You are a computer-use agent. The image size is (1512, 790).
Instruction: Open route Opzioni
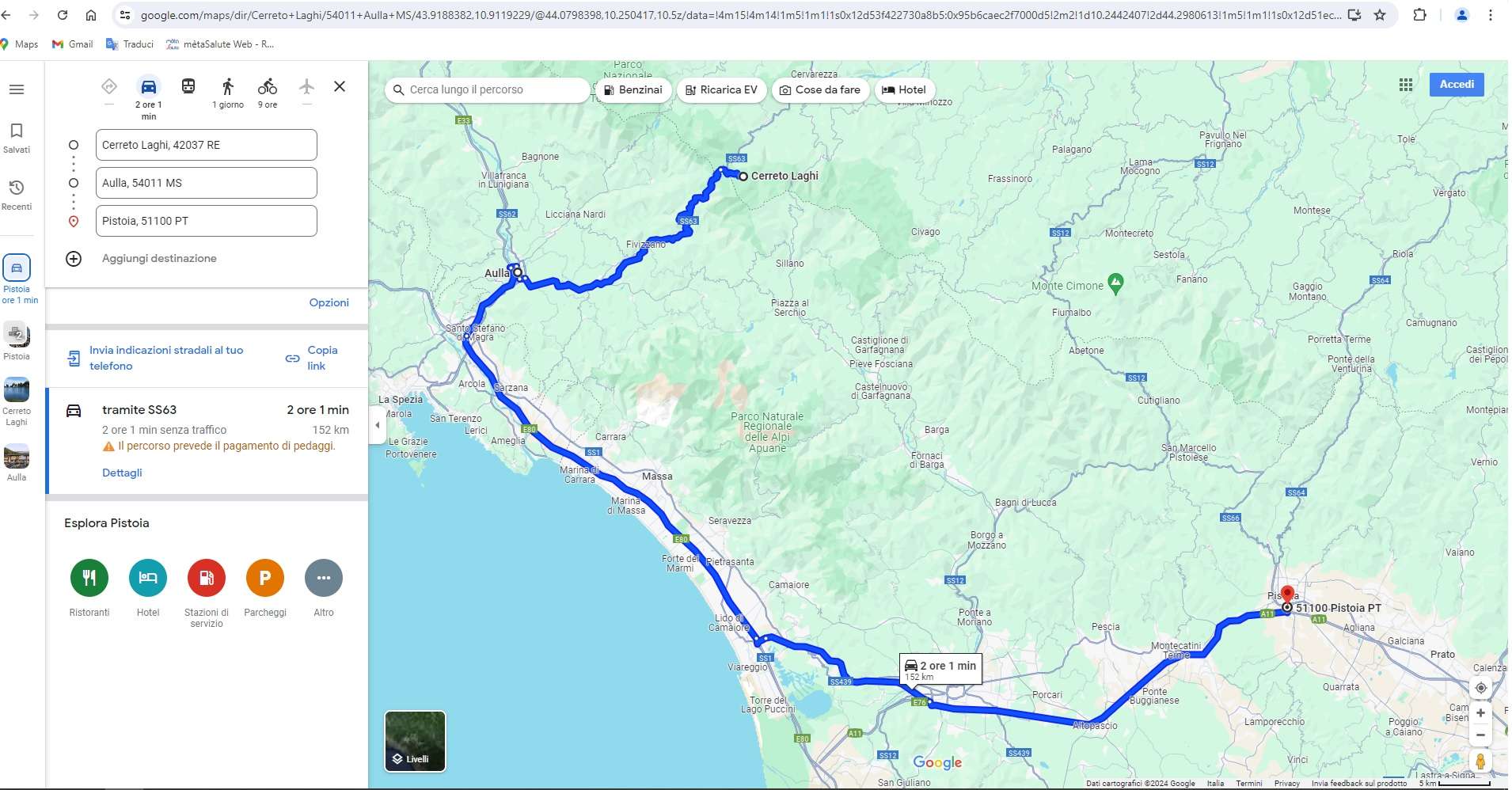(329, 302)
